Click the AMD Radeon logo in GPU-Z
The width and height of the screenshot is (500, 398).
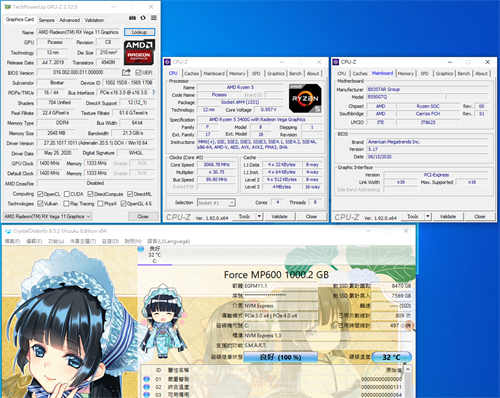[139, 52]
